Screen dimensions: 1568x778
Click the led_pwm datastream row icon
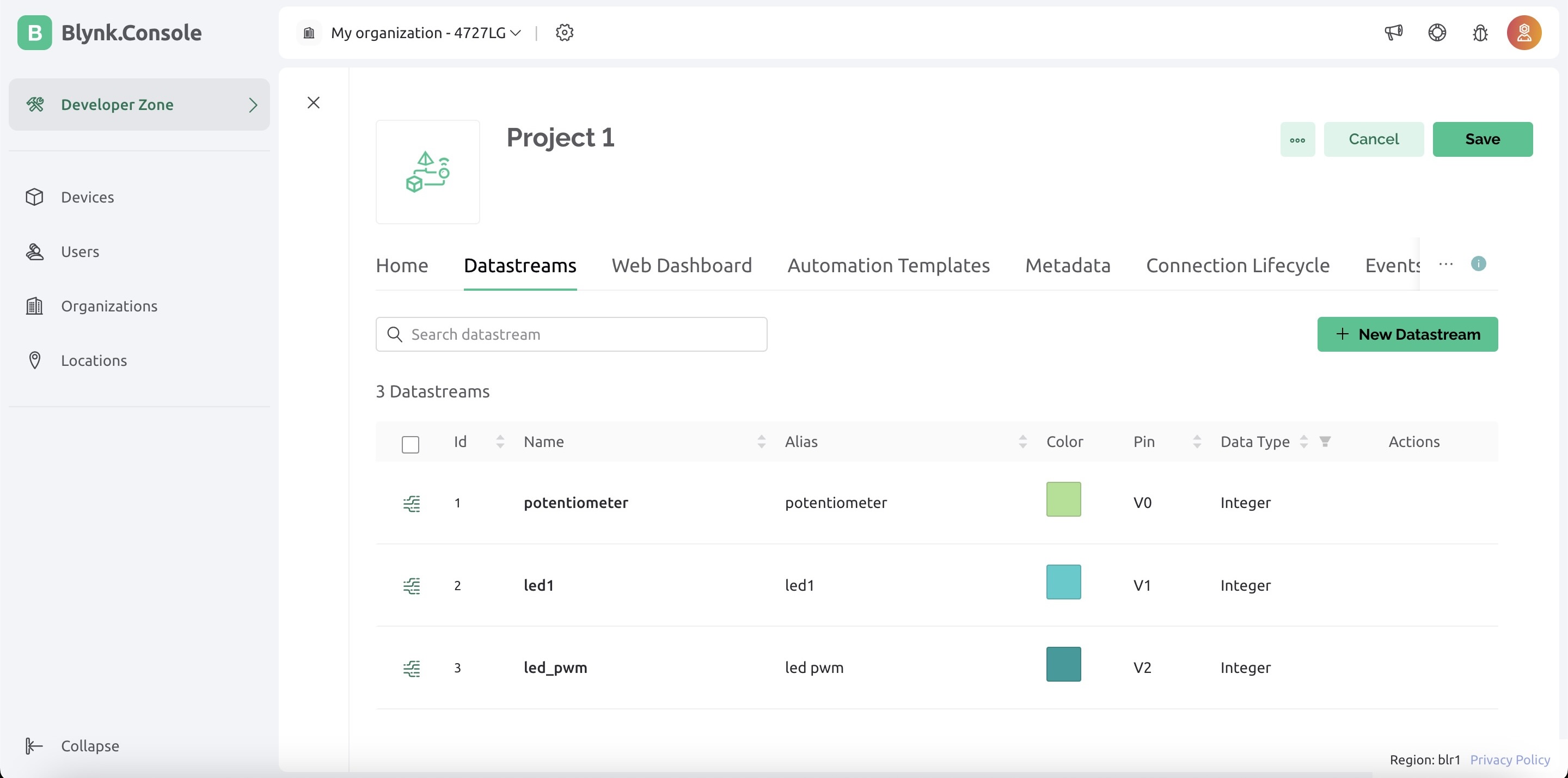[412, 668]
